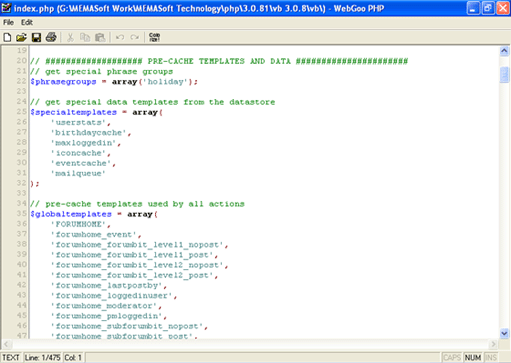Open the Edit menu
Viewport: 511px width, 363px height.
click(27, 22)
